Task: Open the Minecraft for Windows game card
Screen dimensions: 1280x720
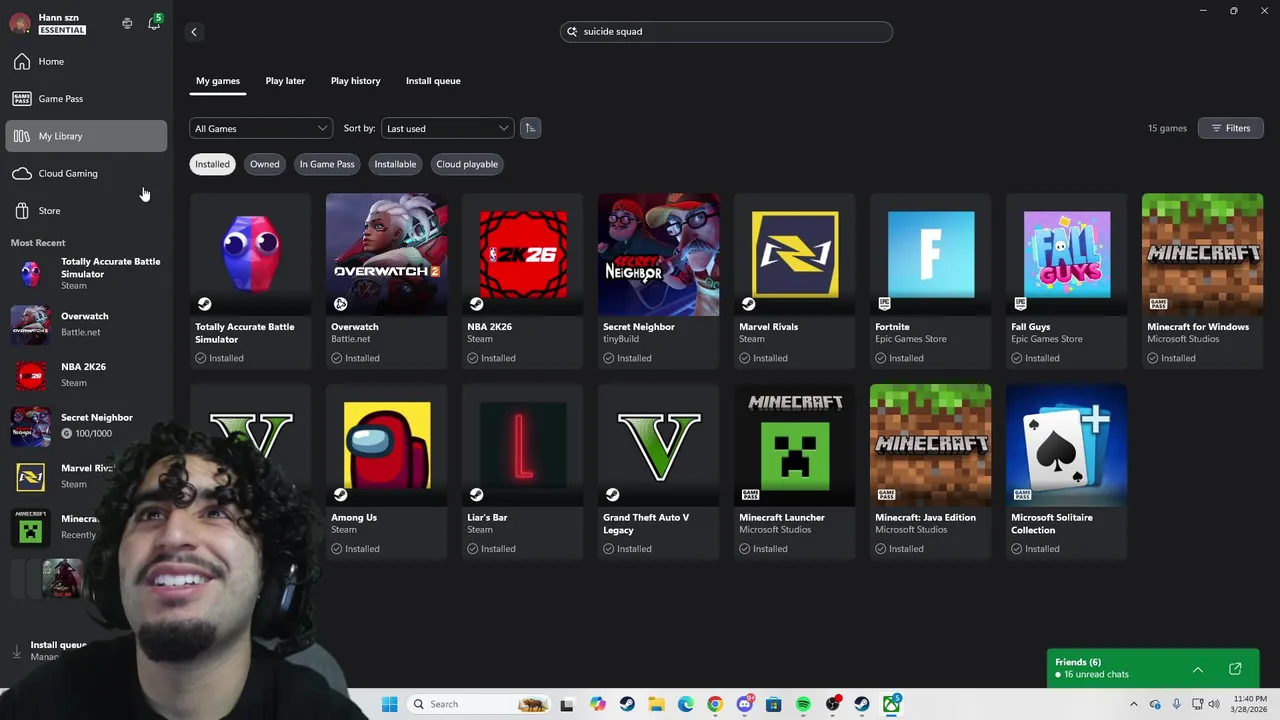Action: click(1203, 282)
